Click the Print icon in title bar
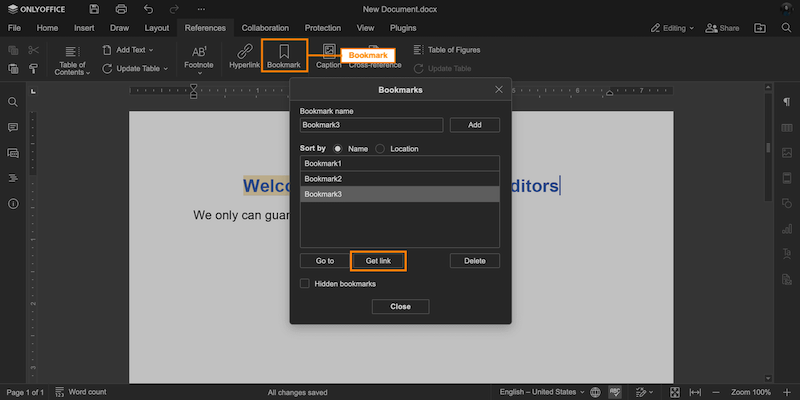 (x=121, y=9)
